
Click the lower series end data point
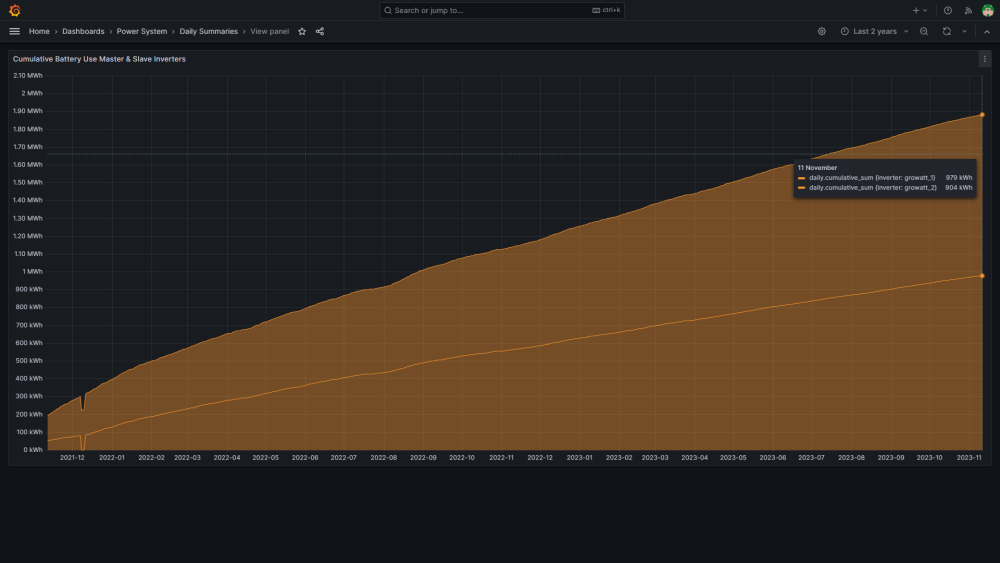[x=982, y=276]
